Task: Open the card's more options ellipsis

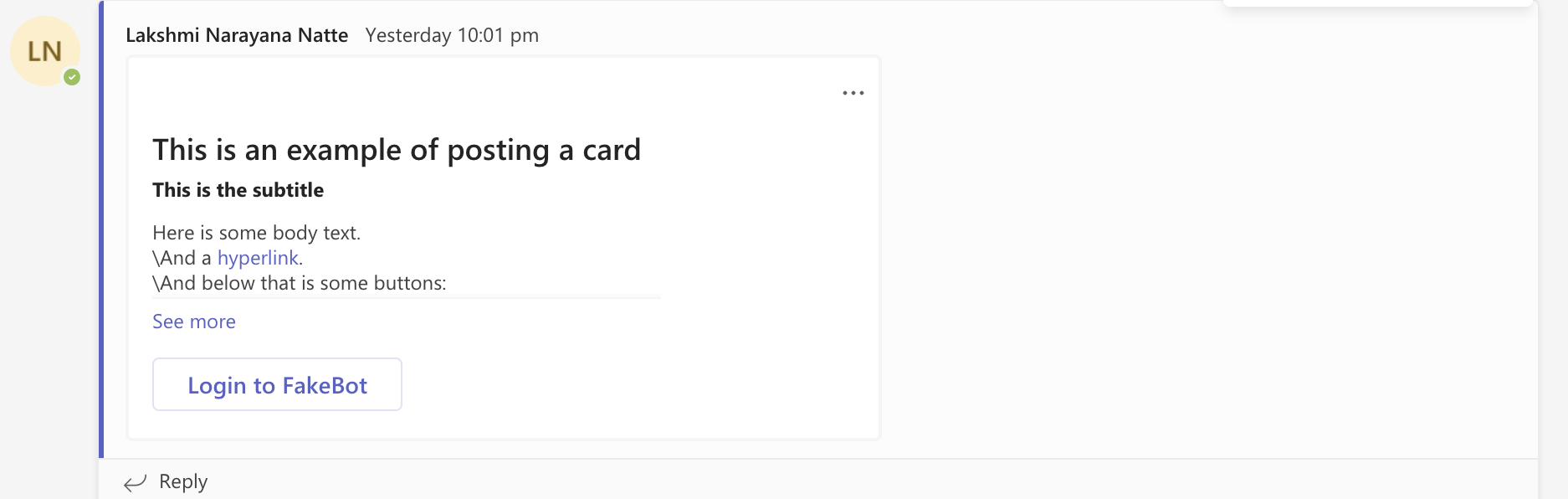Action: click(x=853, y=92)
